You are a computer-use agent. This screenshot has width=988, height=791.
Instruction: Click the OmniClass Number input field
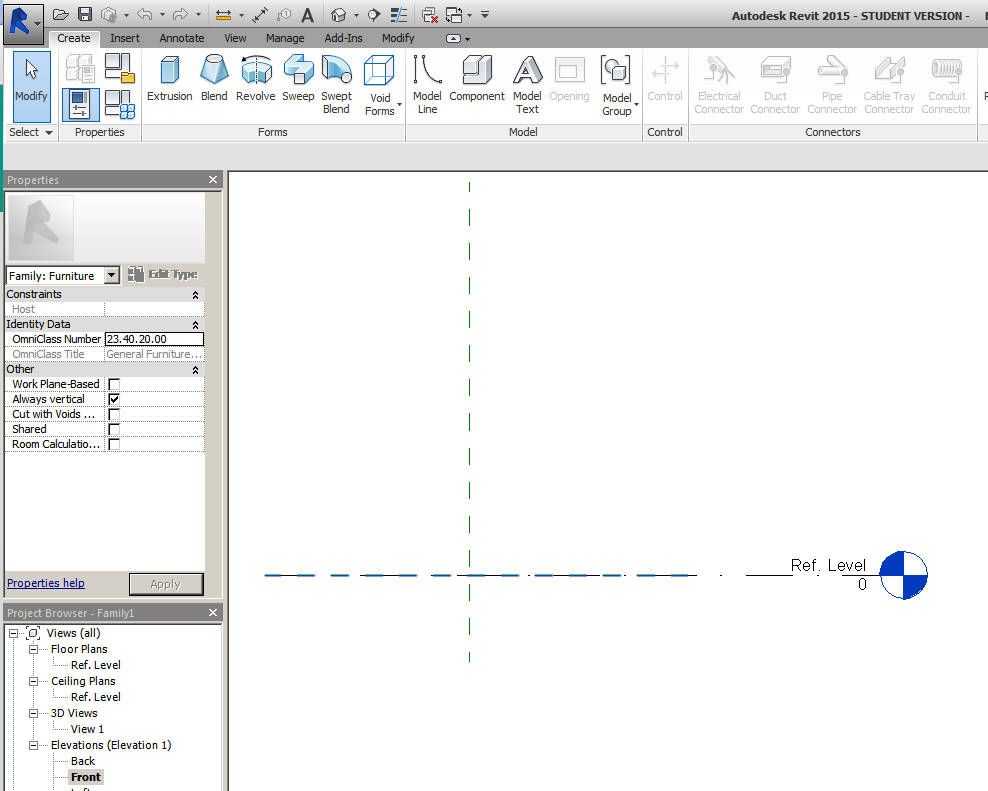pos(153,338)
